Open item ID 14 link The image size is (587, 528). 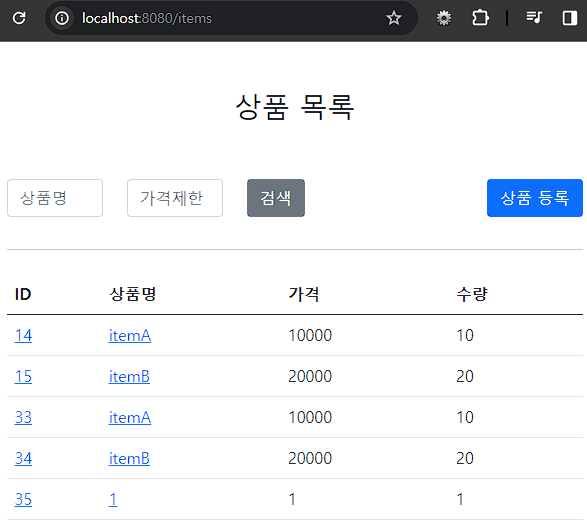tap(23, 335)
